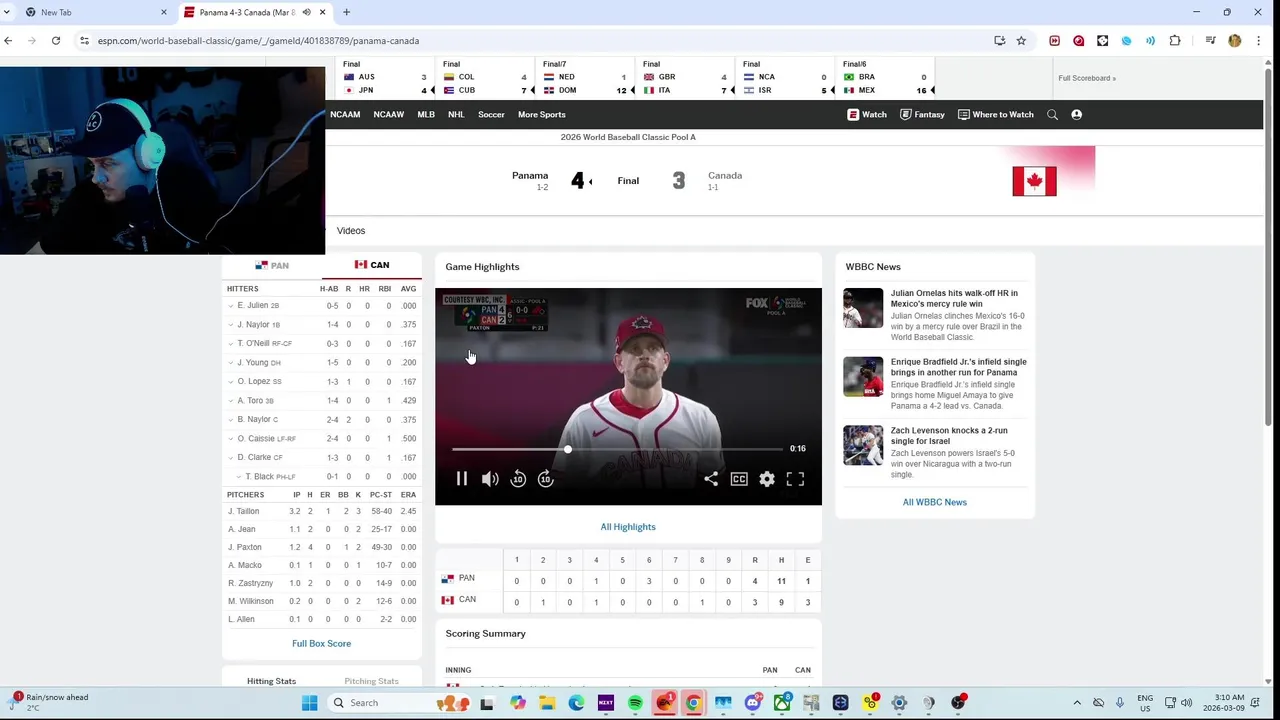Mute the video with the volume icon

coord(490,479)
